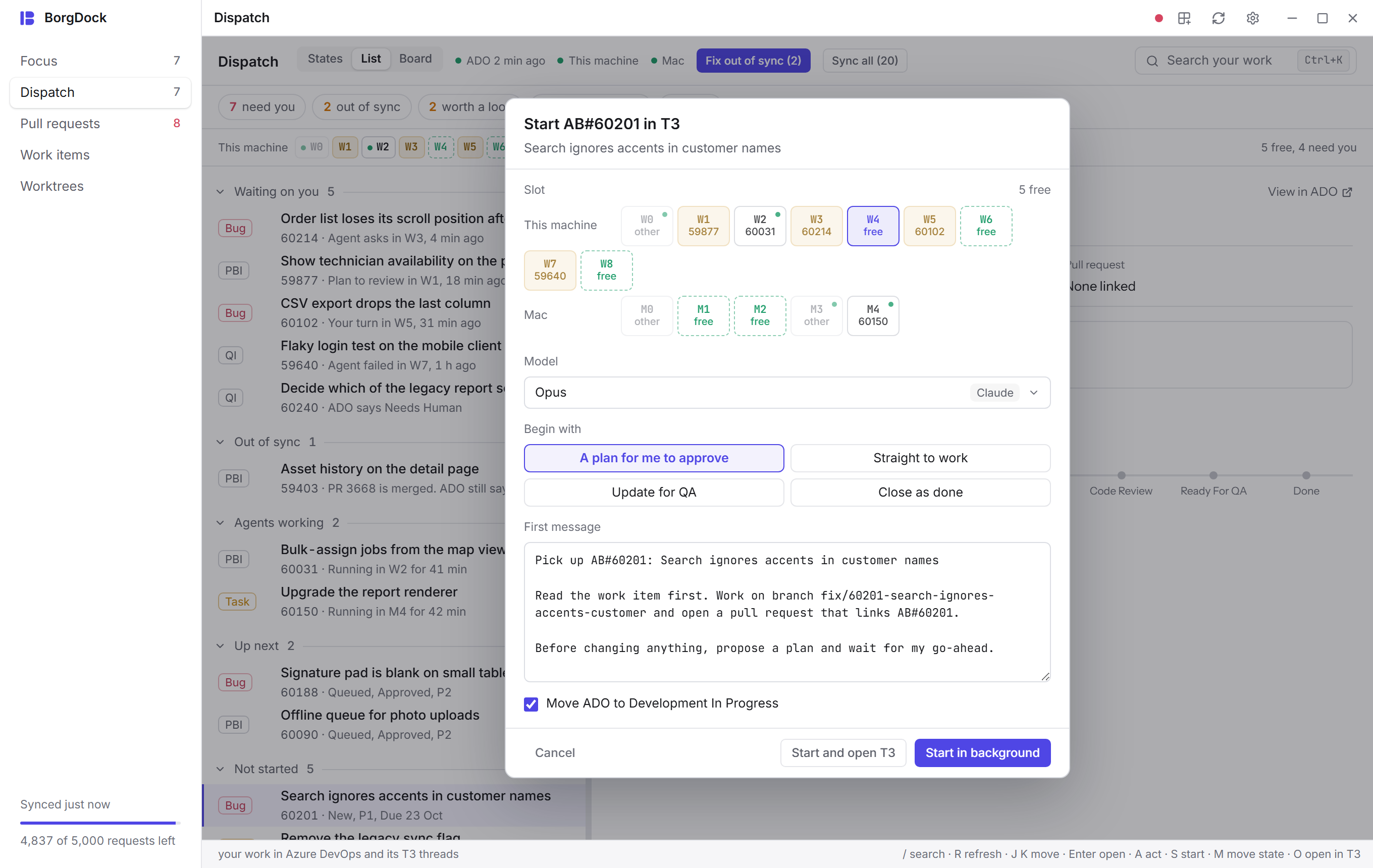Click PBI tag on Show technician row
1373x868 pixels.
(233, 270)
